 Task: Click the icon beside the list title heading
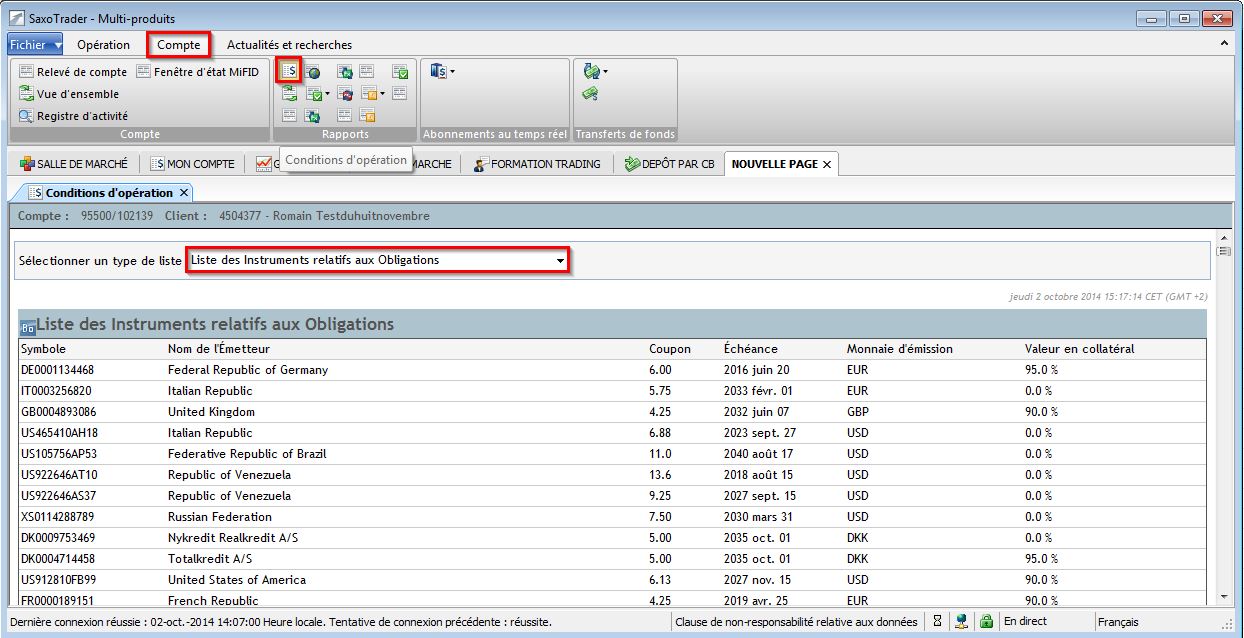click(28, 326)
